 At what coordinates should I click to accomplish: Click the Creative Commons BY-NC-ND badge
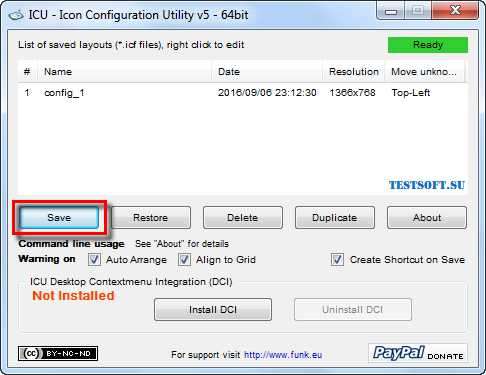[x=58, y=353]
